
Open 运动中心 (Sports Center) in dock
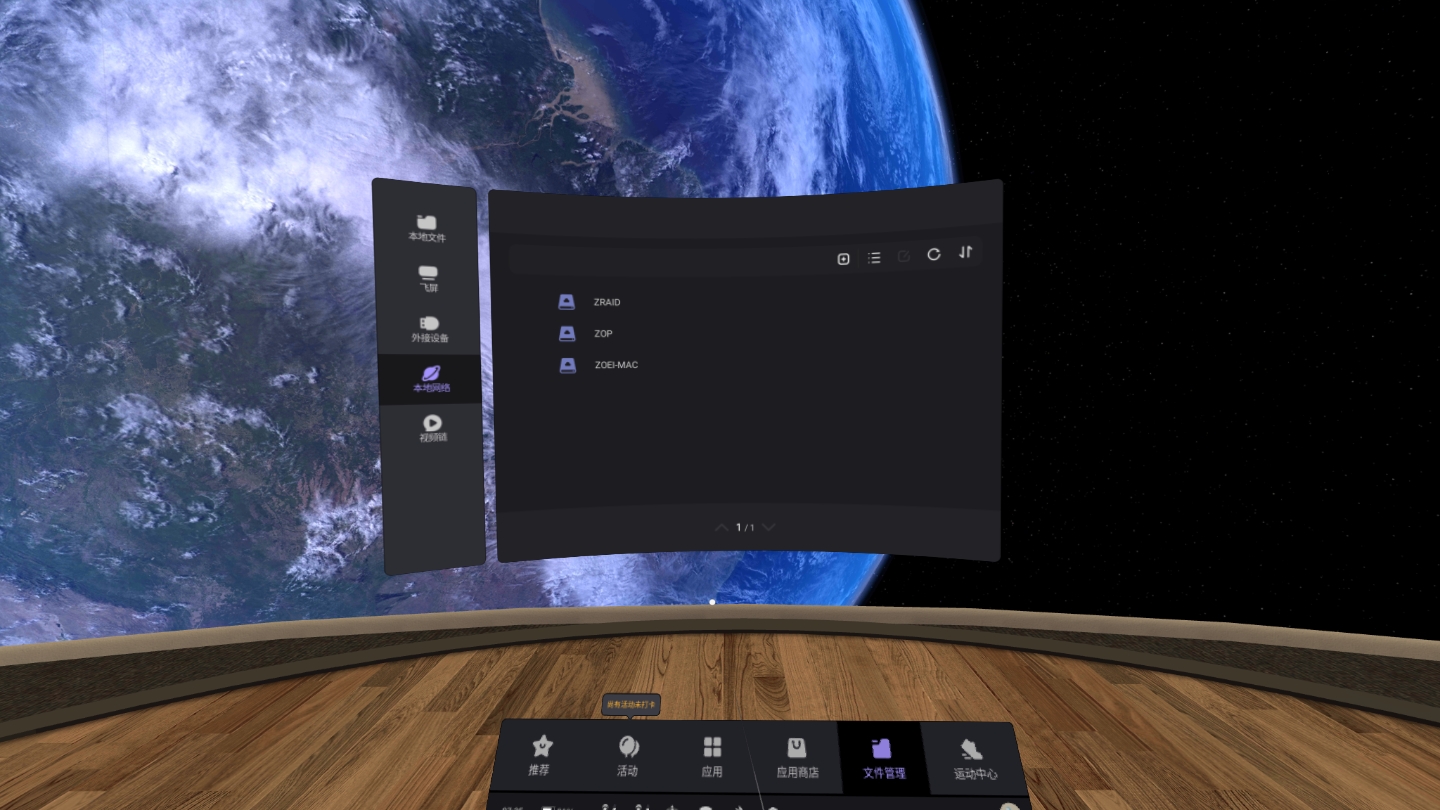point(974,760)
